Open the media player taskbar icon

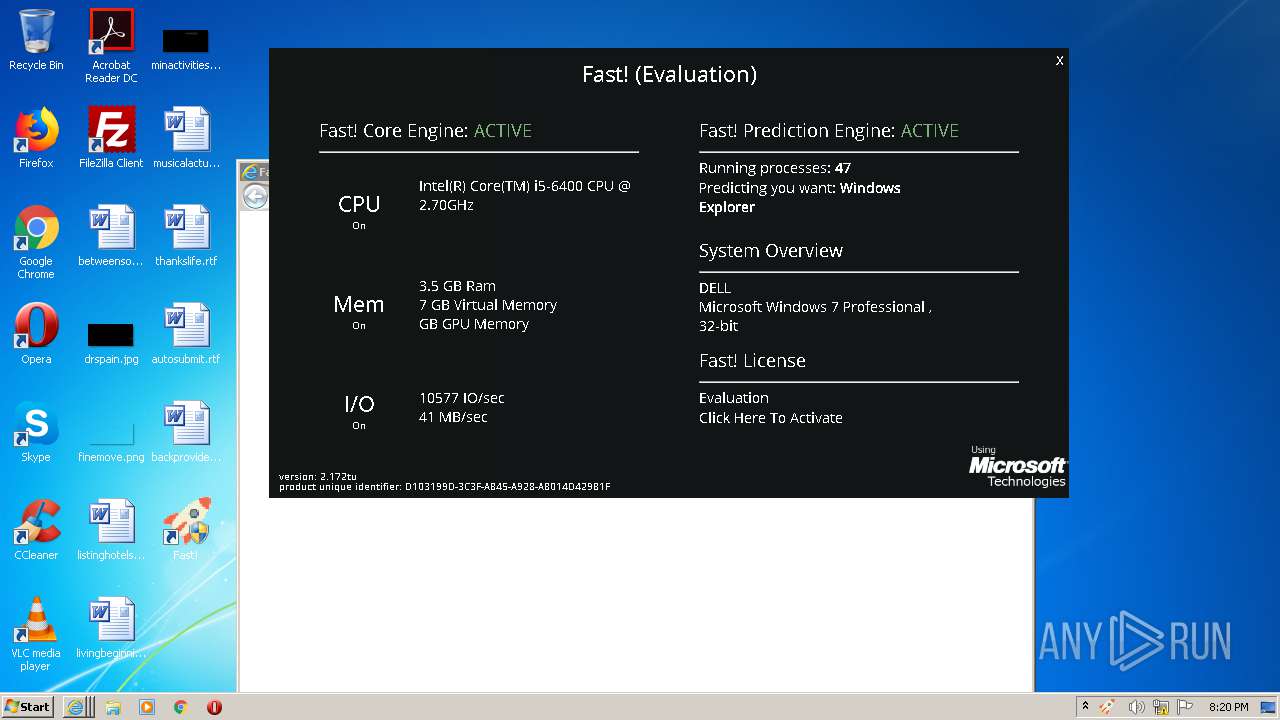[147, 707]
